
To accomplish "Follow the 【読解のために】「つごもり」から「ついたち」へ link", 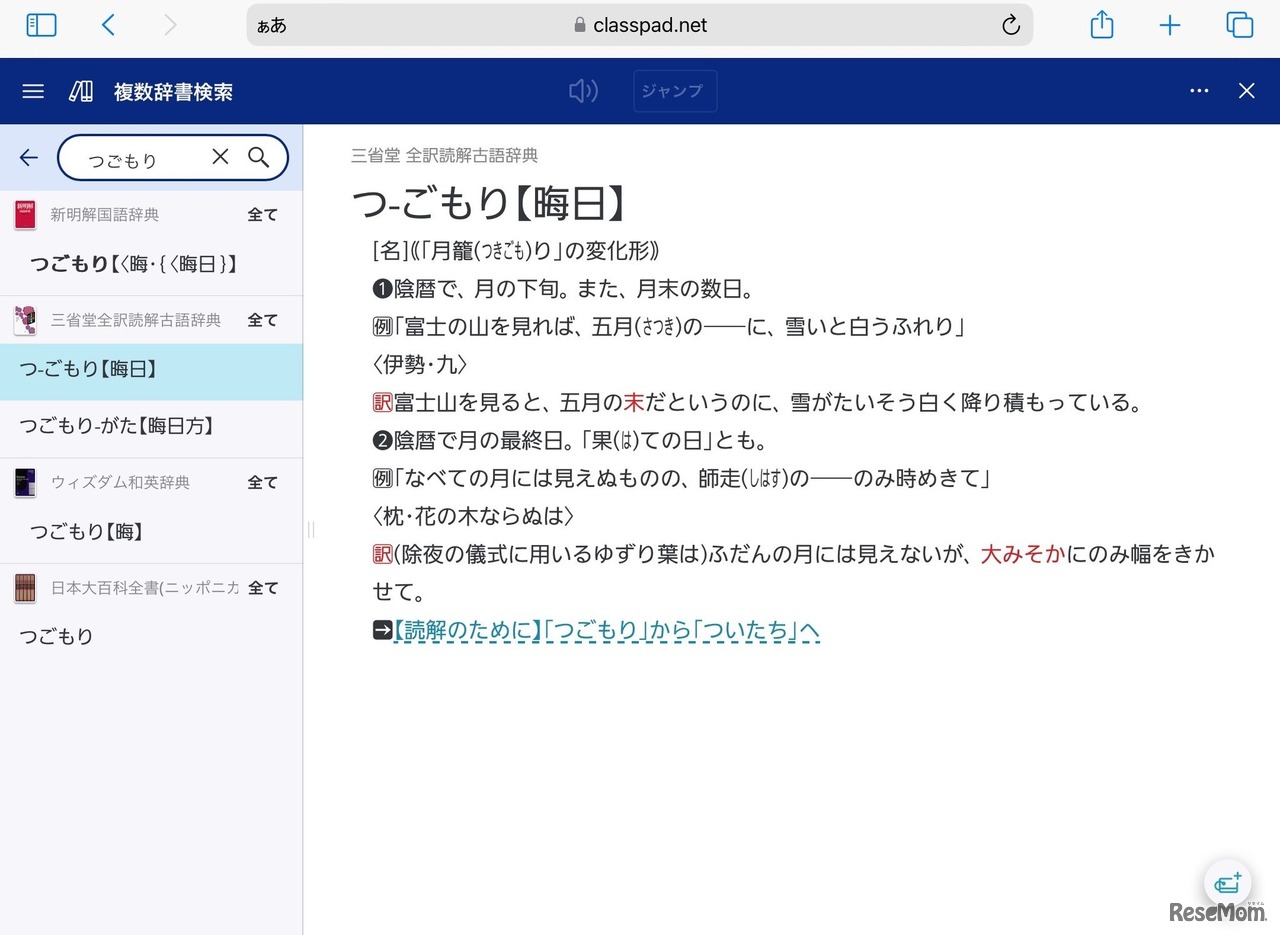I will pyautogui.click(x=606, y=631).
